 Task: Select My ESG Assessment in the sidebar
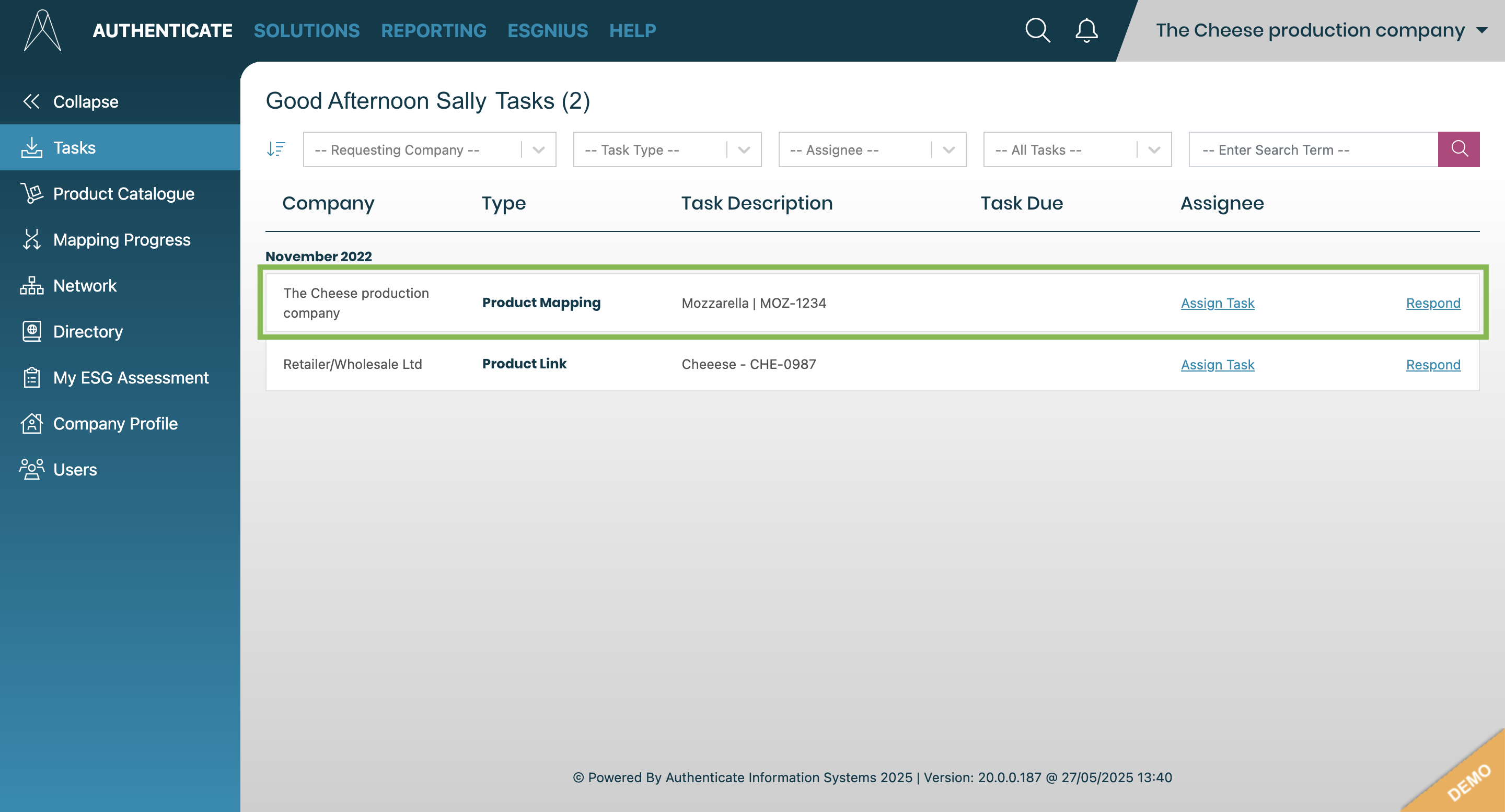coord(130,377)
